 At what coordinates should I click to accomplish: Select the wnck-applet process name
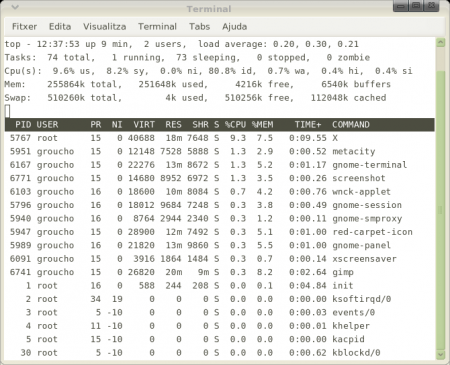coord(361,192)
